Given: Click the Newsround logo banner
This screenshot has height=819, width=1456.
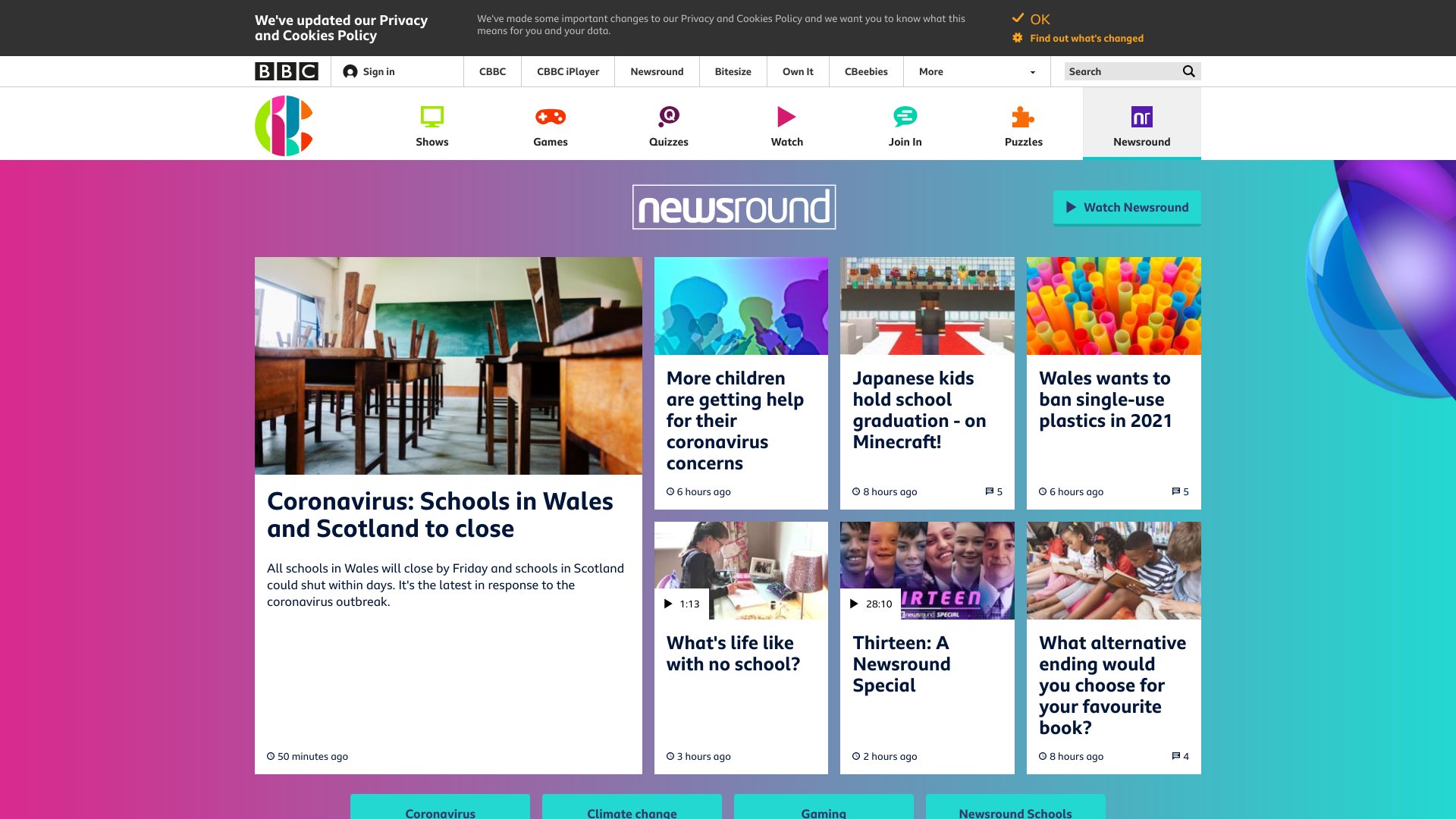Looking at the screenshot, I should [734, 207].
